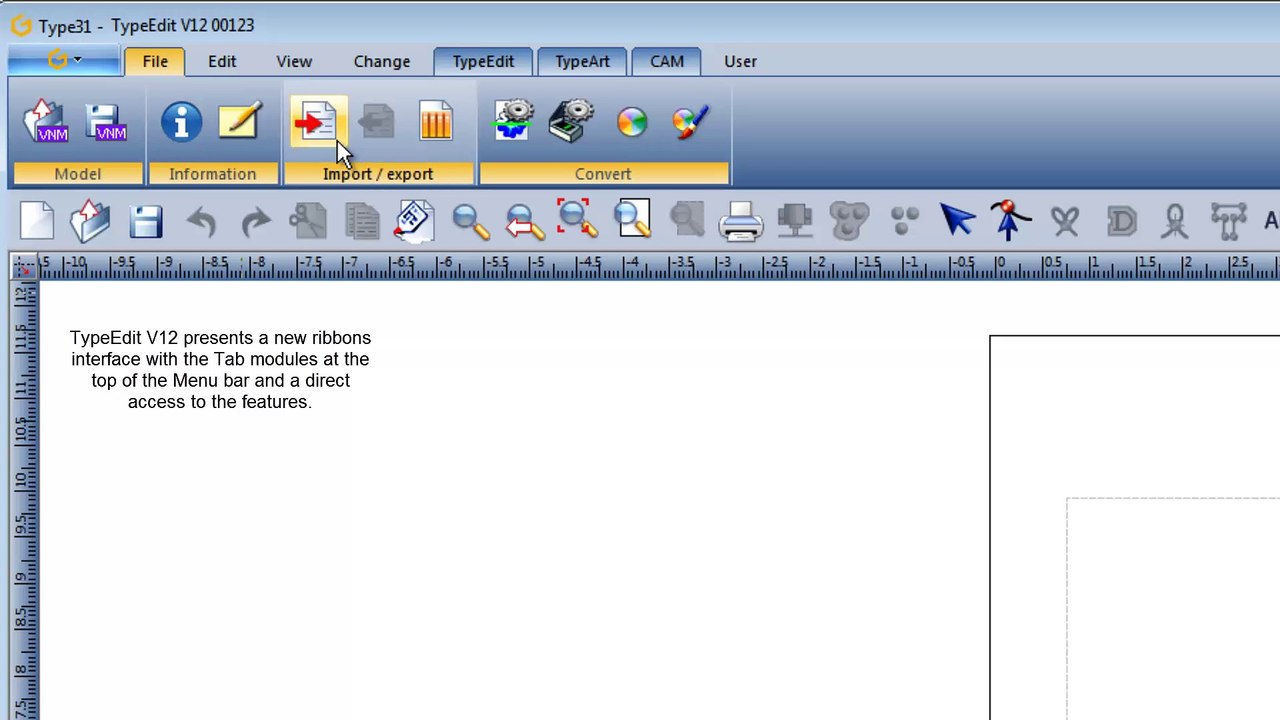This screenshot has height=720, width=1280.
Task: Click the Copy documents icon
Action: 362,221
